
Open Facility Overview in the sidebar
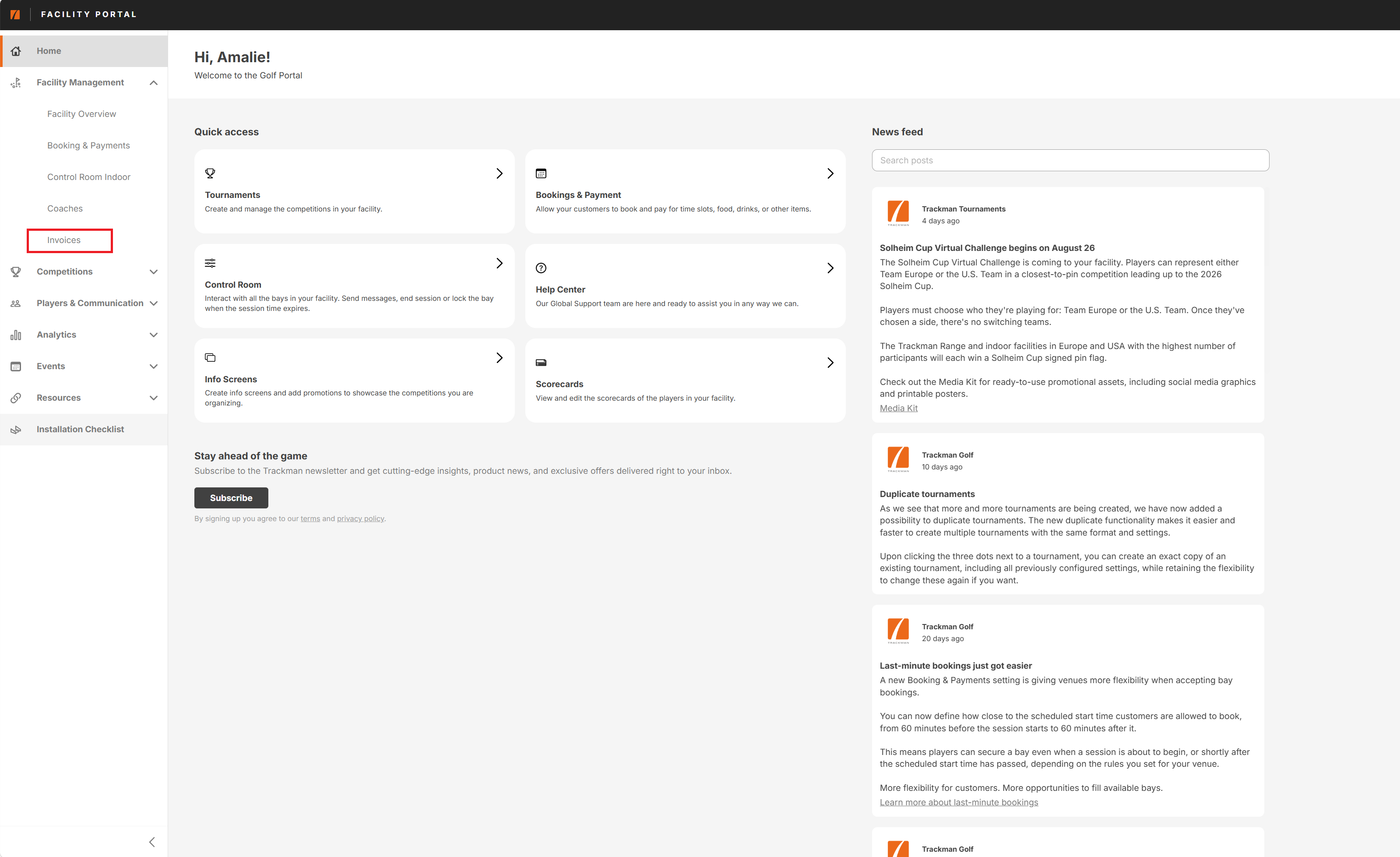click(x=81, y=114)
